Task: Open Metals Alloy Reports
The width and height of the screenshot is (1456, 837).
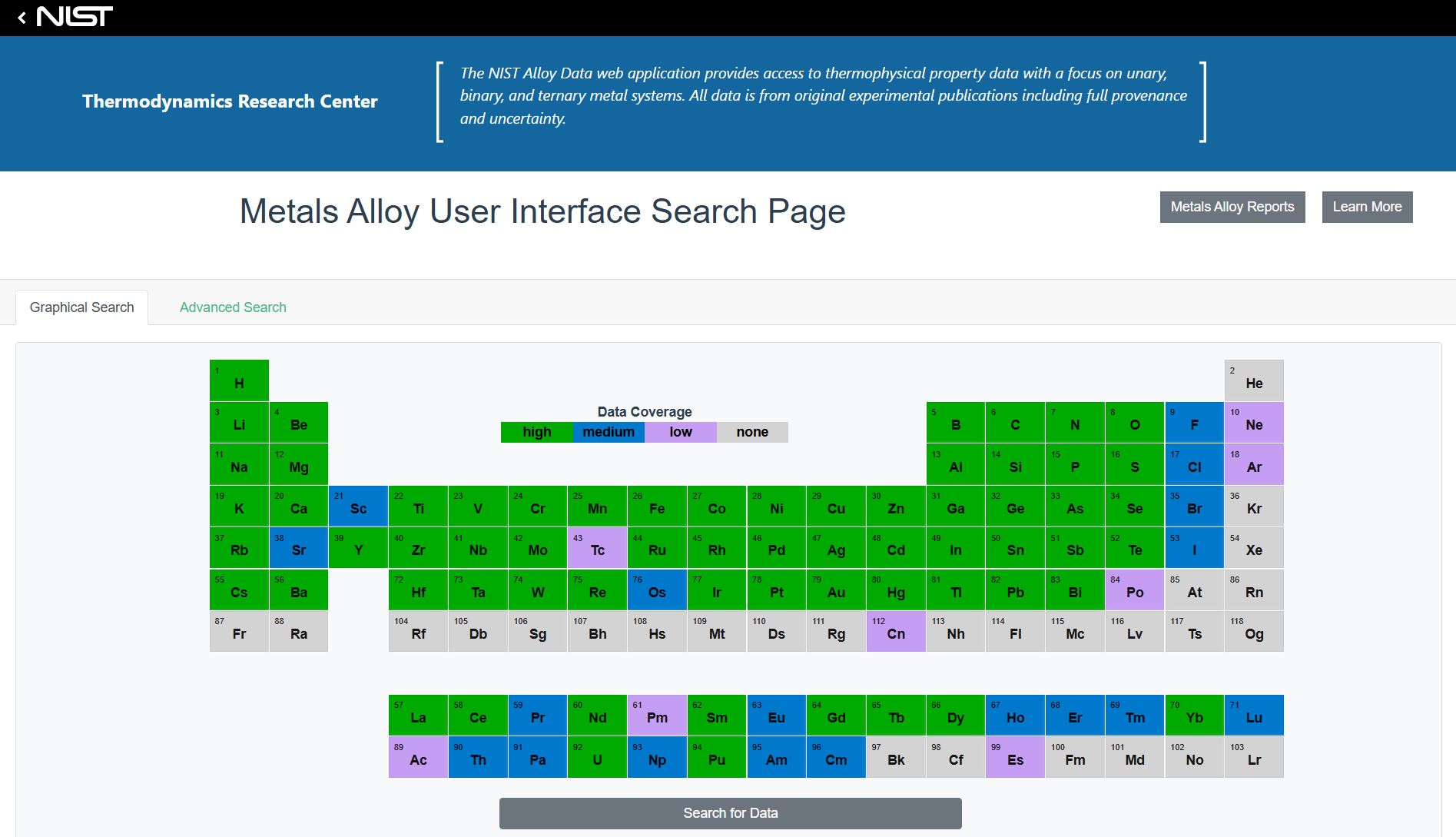Action: click(x=1232, y=207)
